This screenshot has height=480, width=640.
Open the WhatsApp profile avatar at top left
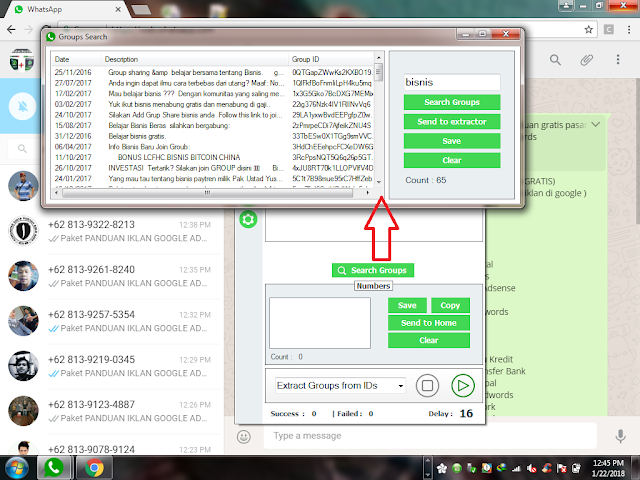click(x=22, y=60)
